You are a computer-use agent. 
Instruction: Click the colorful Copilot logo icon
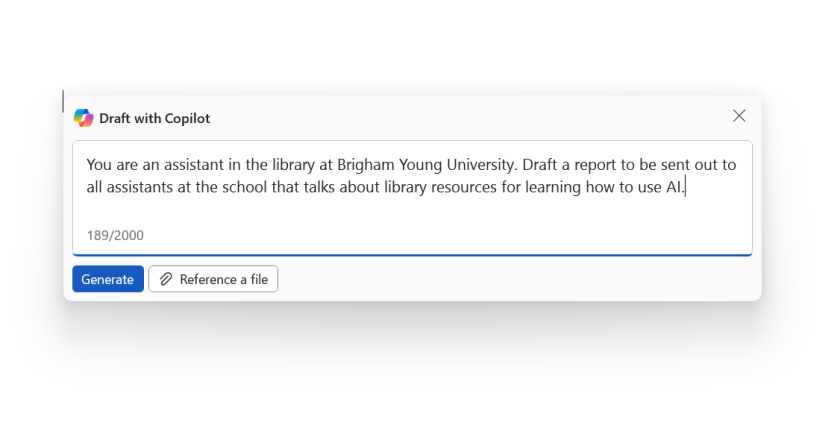point(83,118)
